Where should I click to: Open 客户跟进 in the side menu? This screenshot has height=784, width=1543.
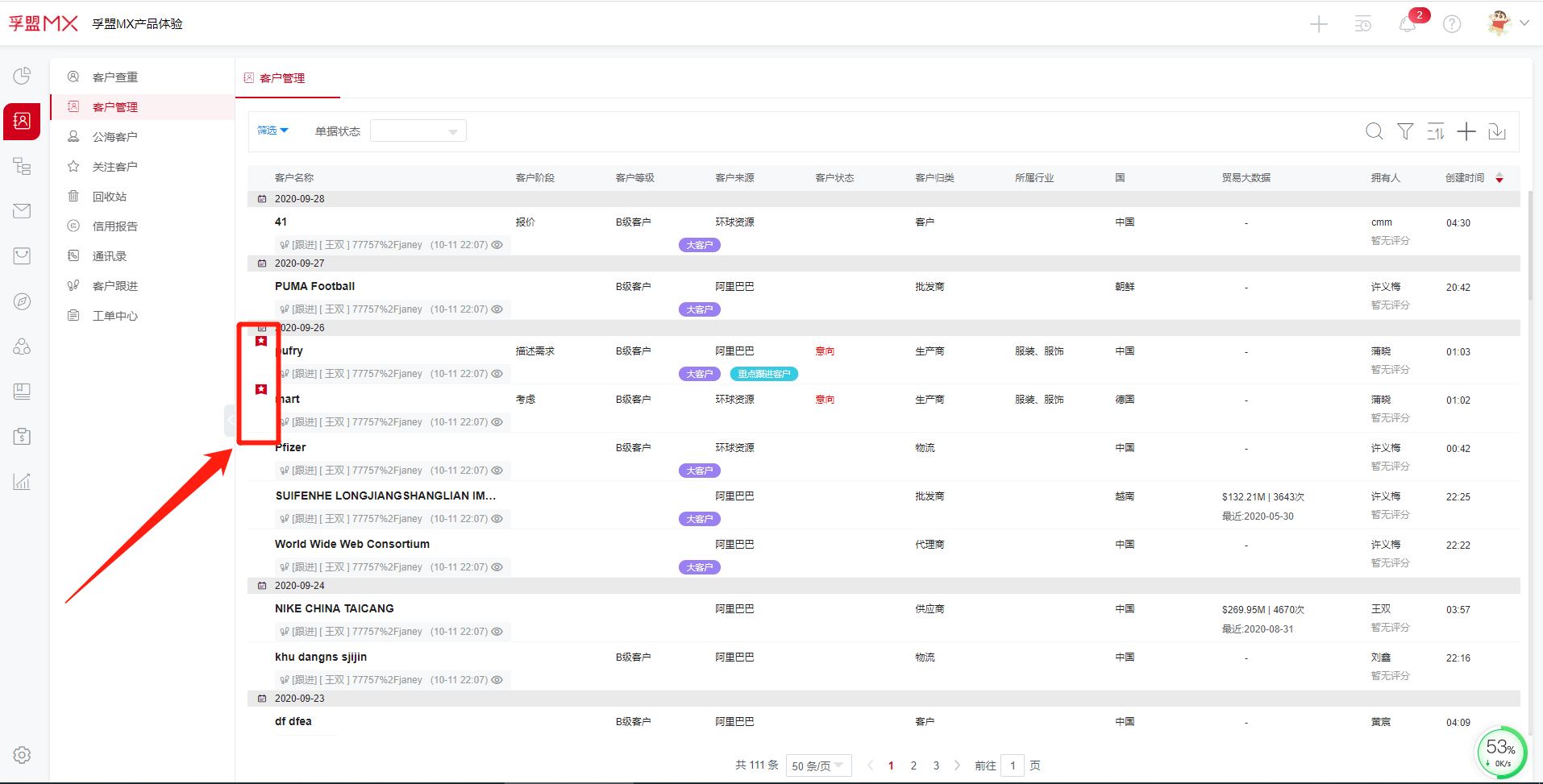114,286
